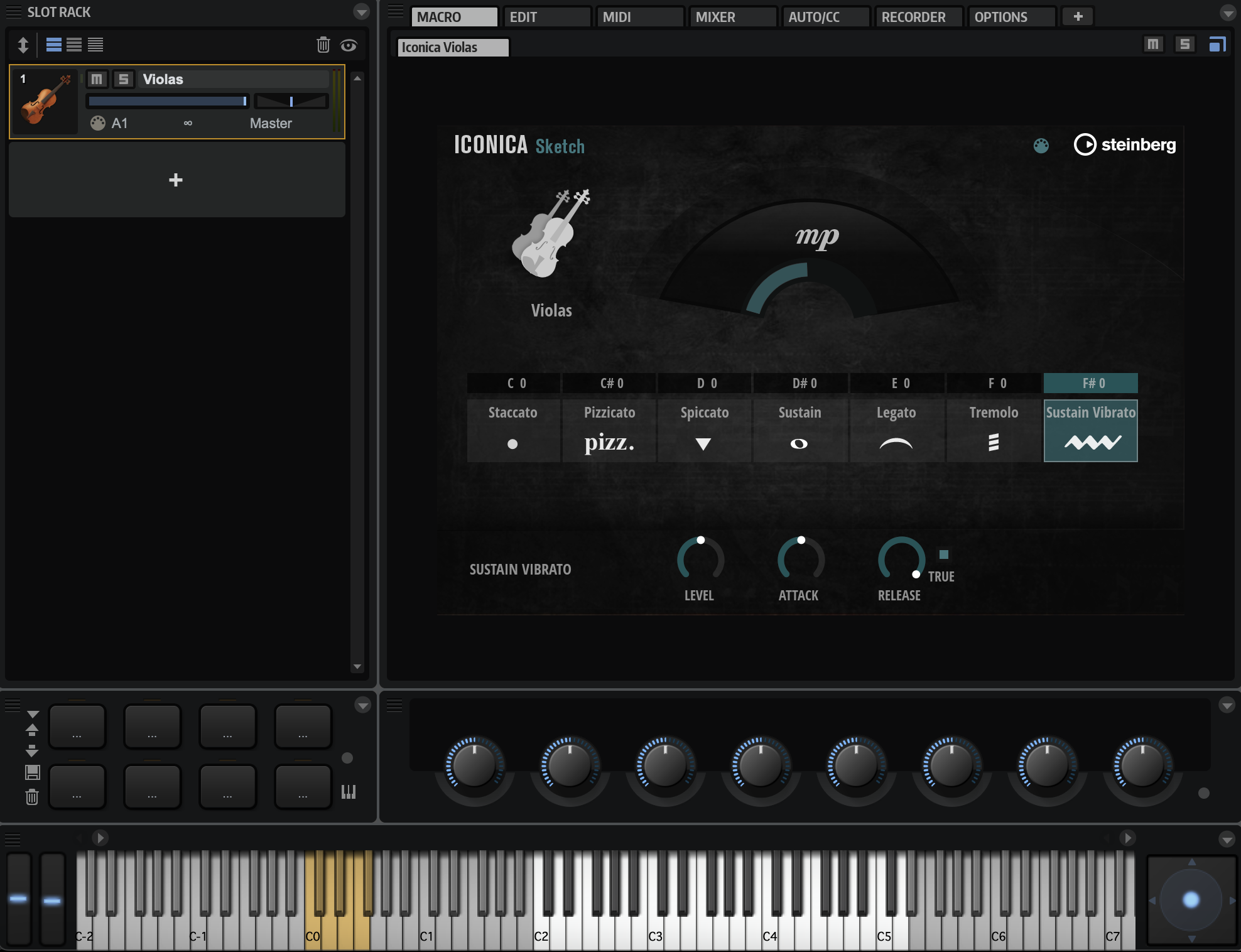Image resolution: width=1241 pixels, height=952 pixels.
Task: Click the Violas slot volume slider
Action: point(168,101)
